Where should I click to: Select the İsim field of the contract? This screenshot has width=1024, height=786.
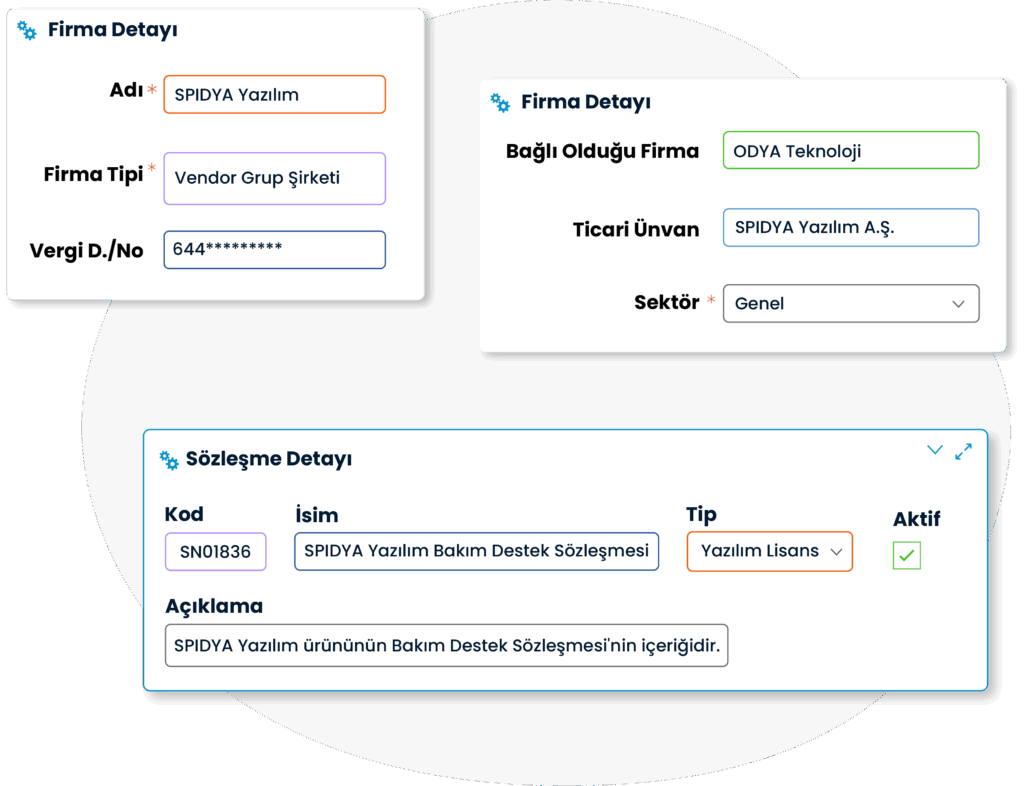477,552
